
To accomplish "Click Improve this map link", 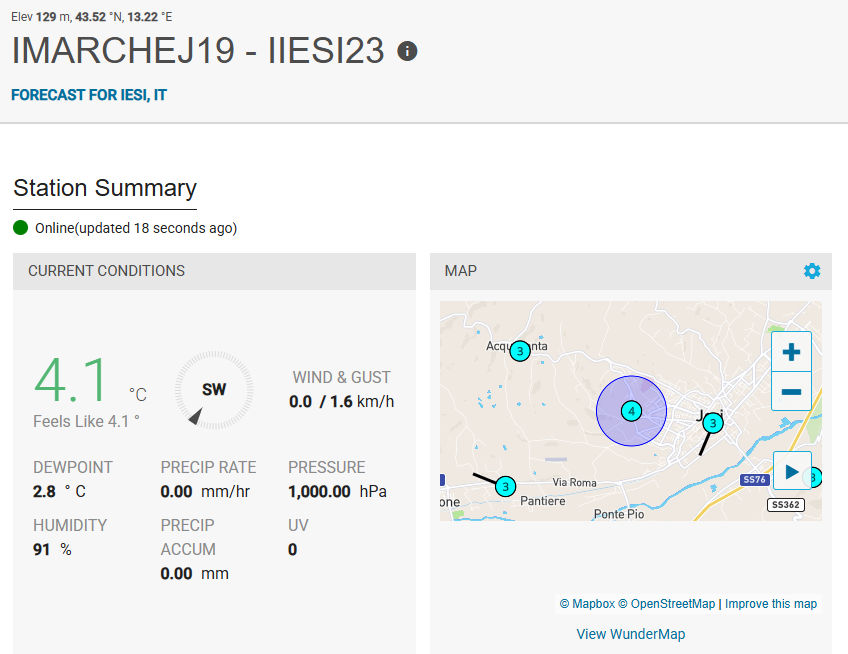I will (x=770, y=604).
